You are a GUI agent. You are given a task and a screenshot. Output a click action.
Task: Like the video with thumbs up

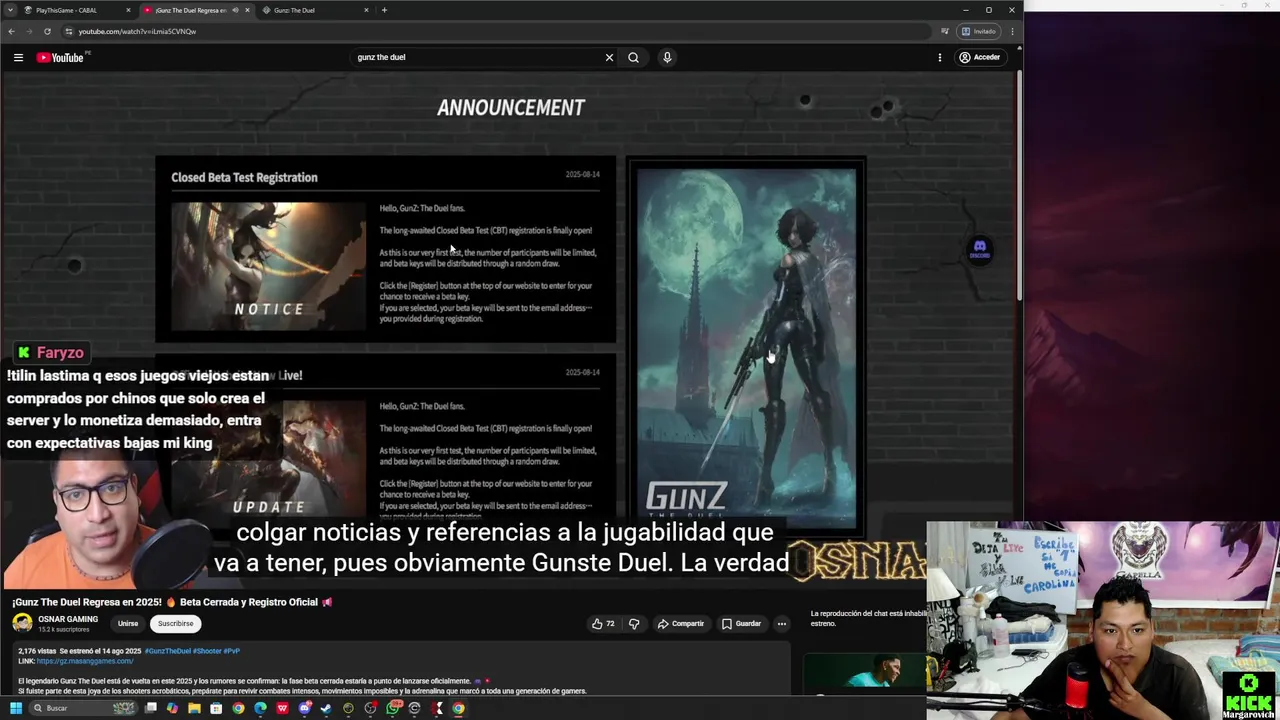click(603, 623)
